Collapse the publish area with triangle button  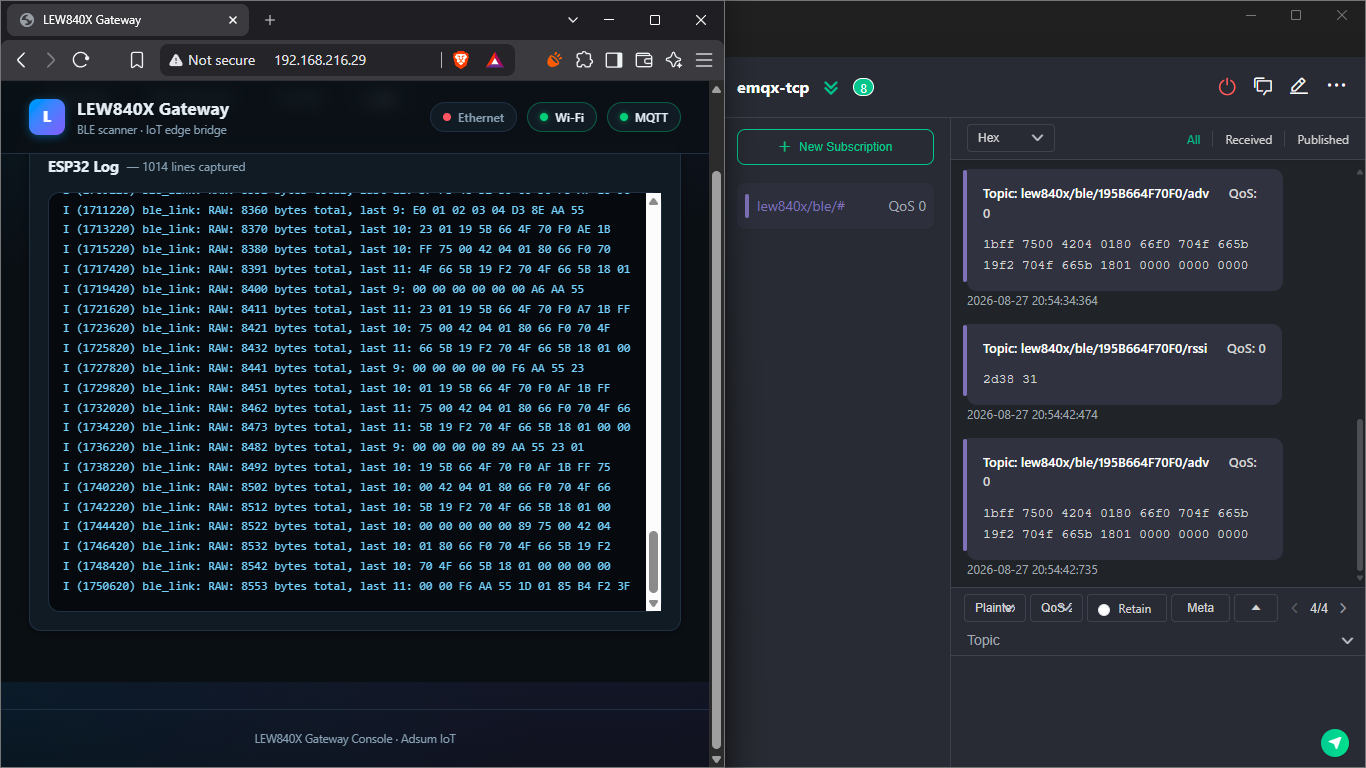[x=1255, y=608]
